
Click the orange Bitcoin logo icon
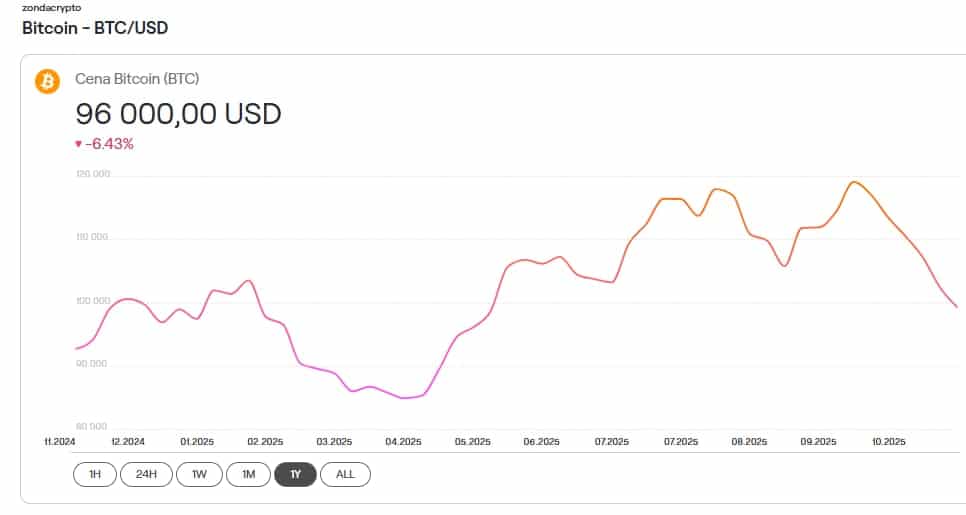(47, 81)
